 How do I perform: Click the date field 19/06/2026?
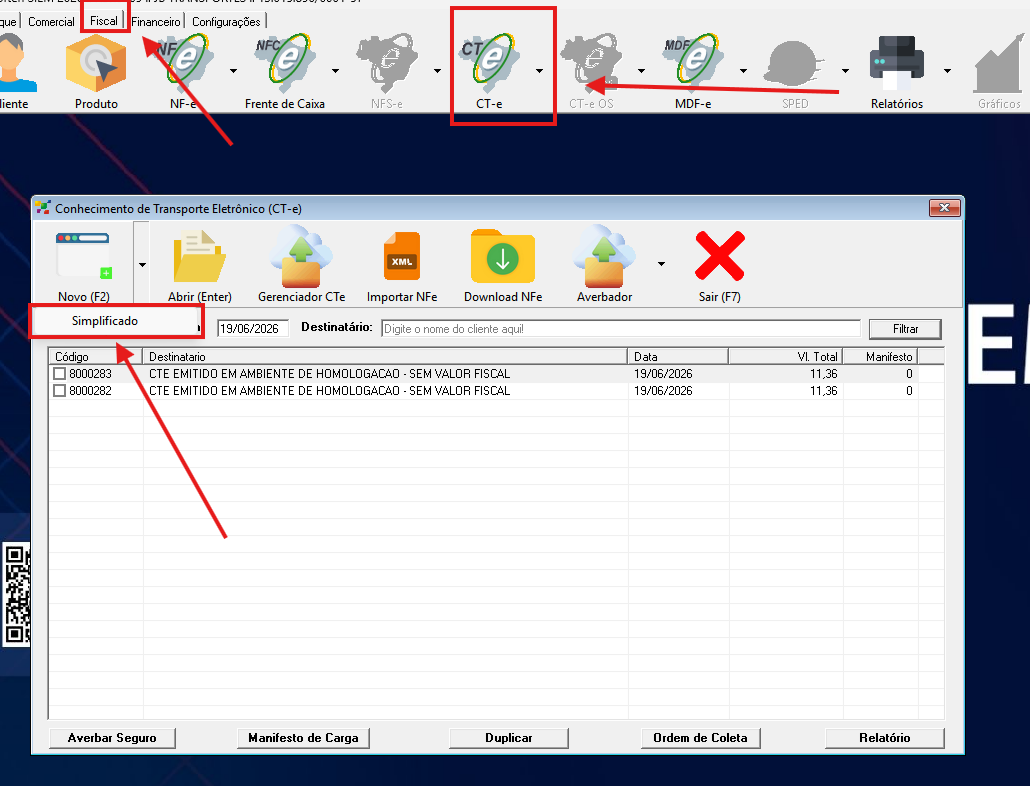(253, 329)
